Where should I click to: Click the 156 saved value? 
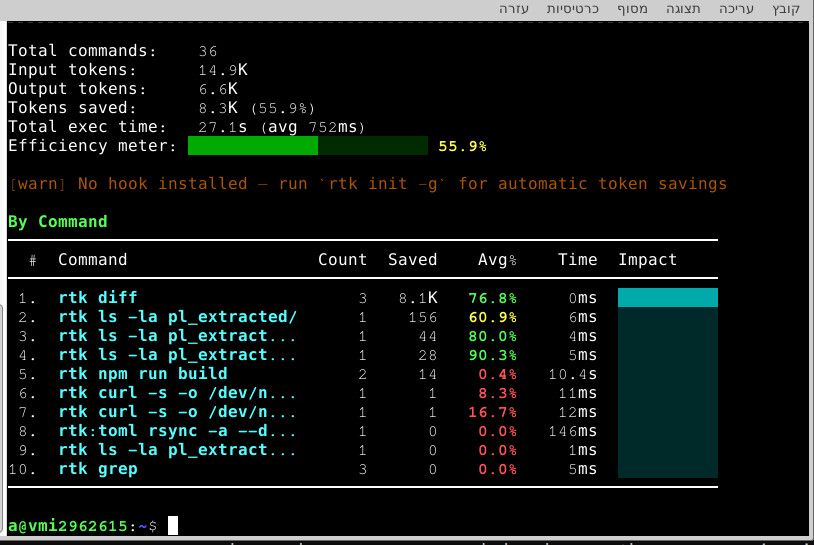point(423,317)
